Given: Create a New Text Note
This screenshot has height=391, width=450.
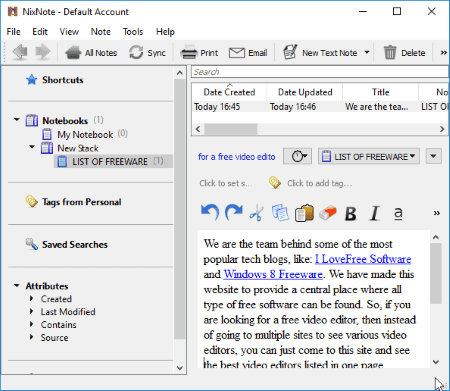Looking at the screenshot, I should click(x=321, y=53).
